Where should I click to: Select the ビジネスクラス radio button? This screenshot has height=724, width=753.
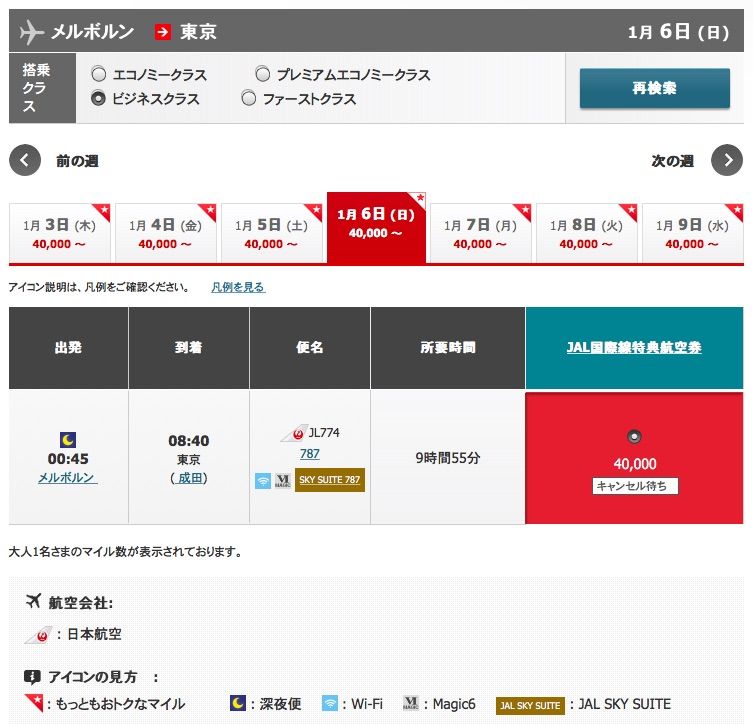pos(98,98)
